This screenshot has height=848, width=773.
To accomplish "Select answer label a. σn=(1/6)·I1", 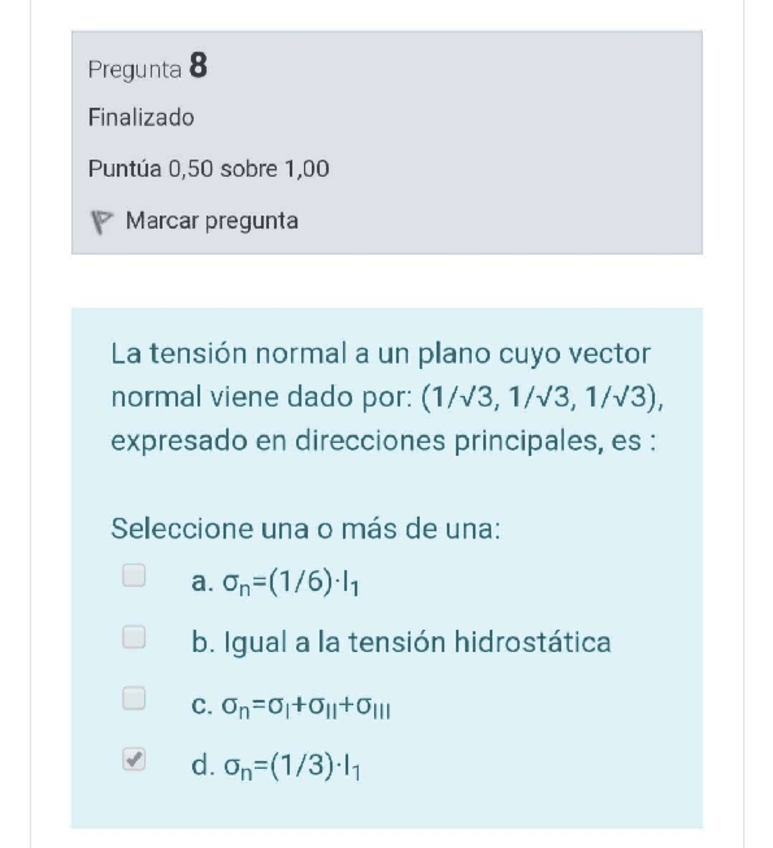I will 275,581.
